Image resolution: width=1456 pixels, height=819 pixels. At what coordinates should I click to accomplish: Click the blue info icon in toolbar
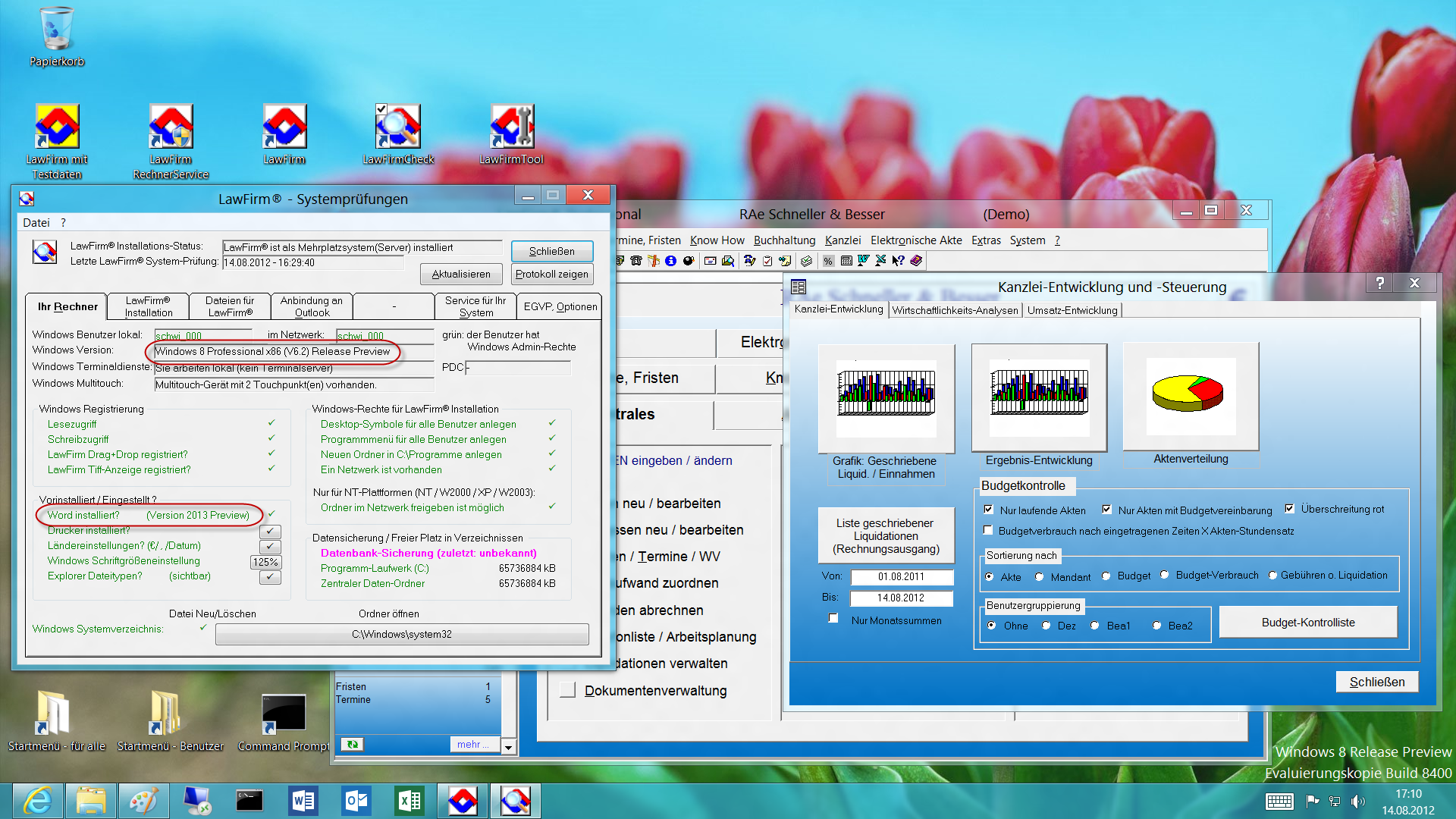coord(670,261)
